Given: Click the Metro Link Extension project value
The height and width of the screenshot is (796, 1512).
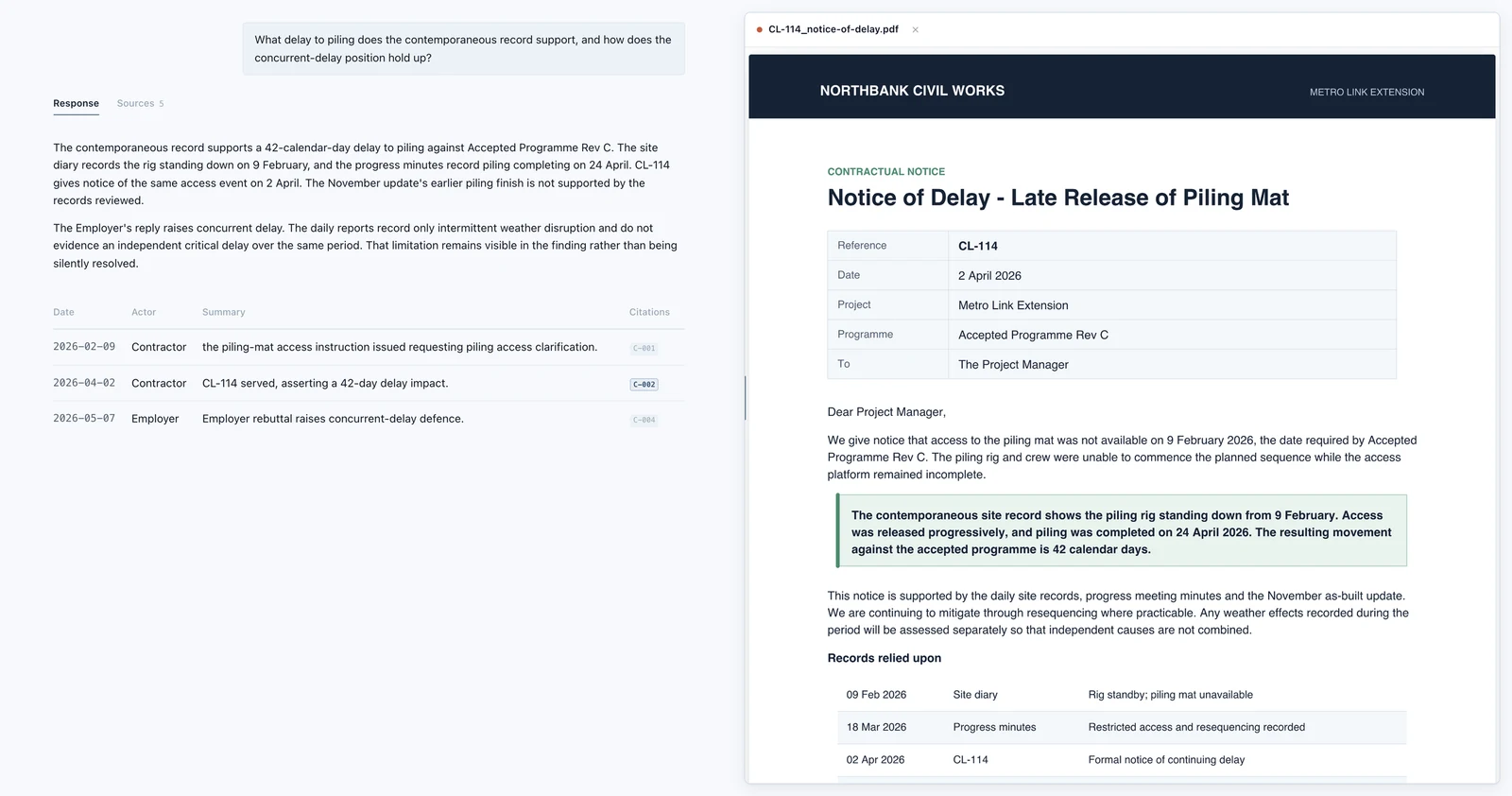Looking at the screenshot, I should [1013, 305].
